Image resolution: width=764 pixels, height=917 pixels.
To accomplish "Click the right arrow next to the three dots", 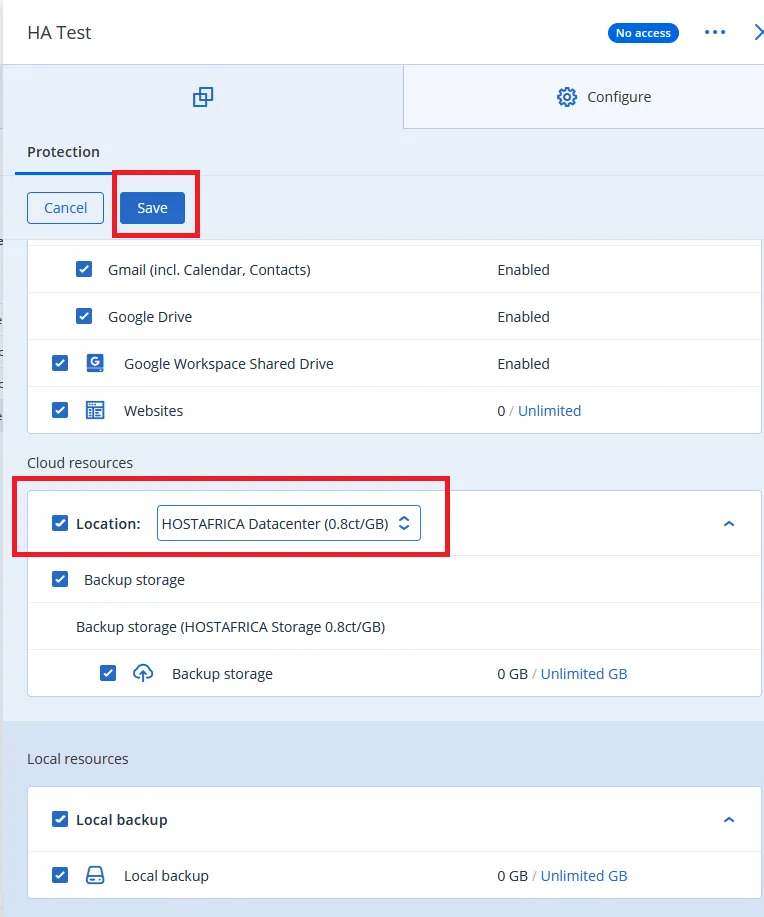I will pyautogui.click(x=758, y=33).
